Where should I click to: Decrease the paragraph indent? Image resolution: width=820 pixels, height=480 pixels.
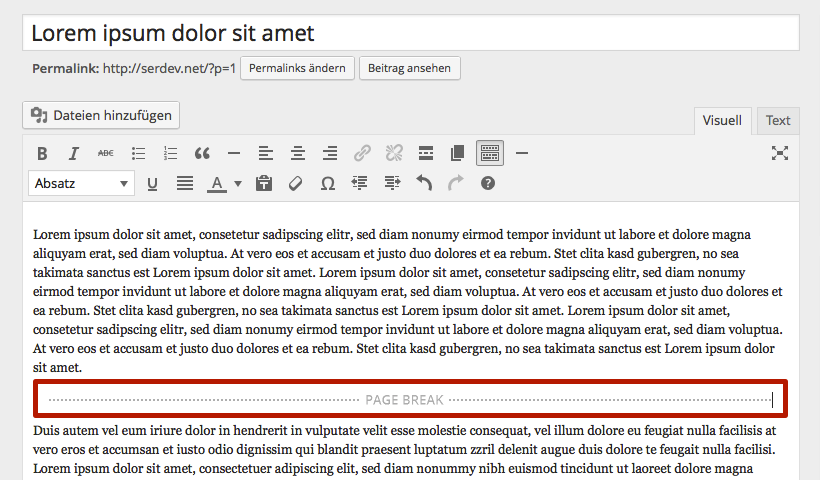[359, 184]
